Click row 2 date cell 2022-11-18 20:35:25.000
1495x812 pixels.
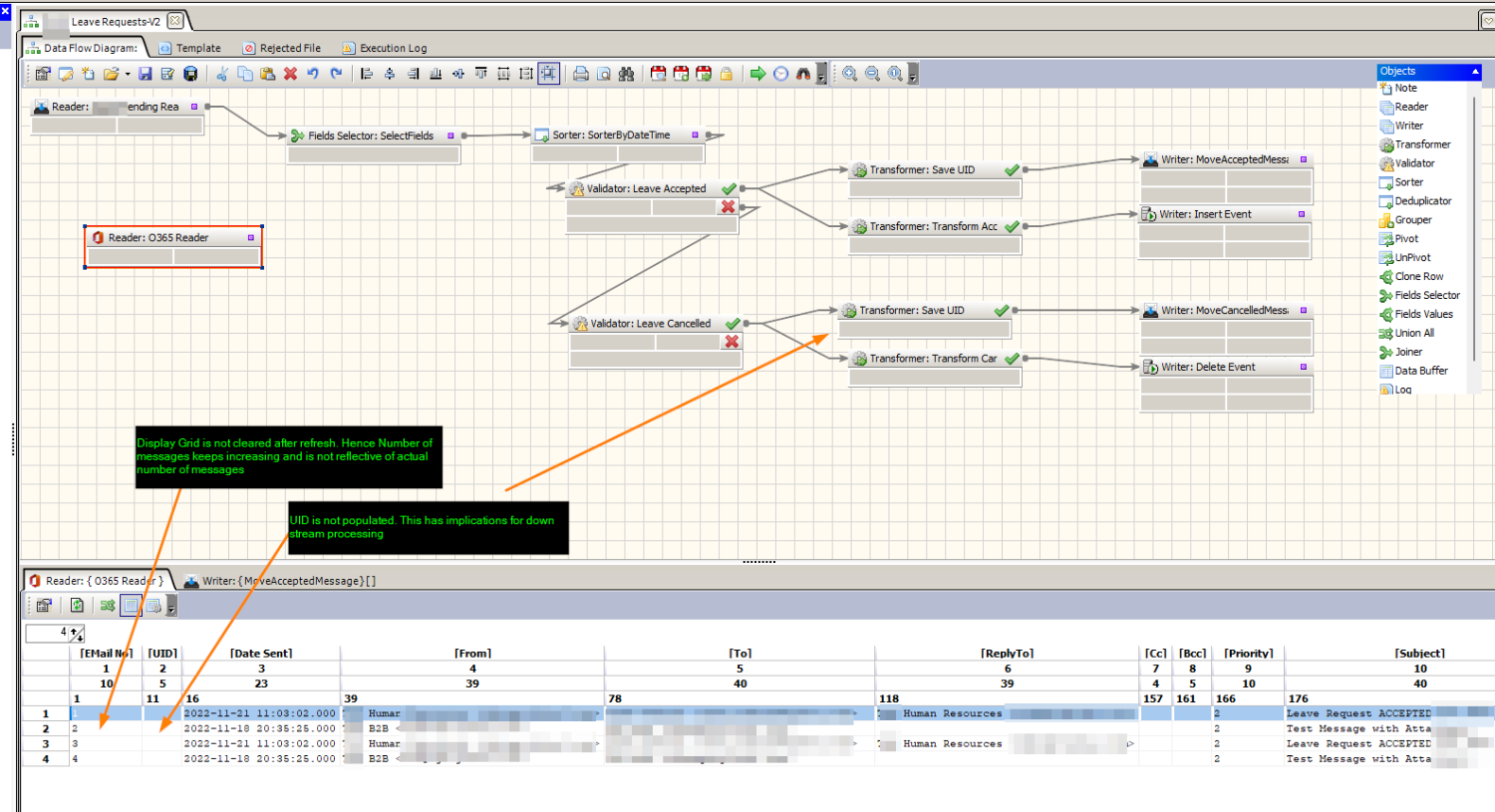click(x=260, y=729)
